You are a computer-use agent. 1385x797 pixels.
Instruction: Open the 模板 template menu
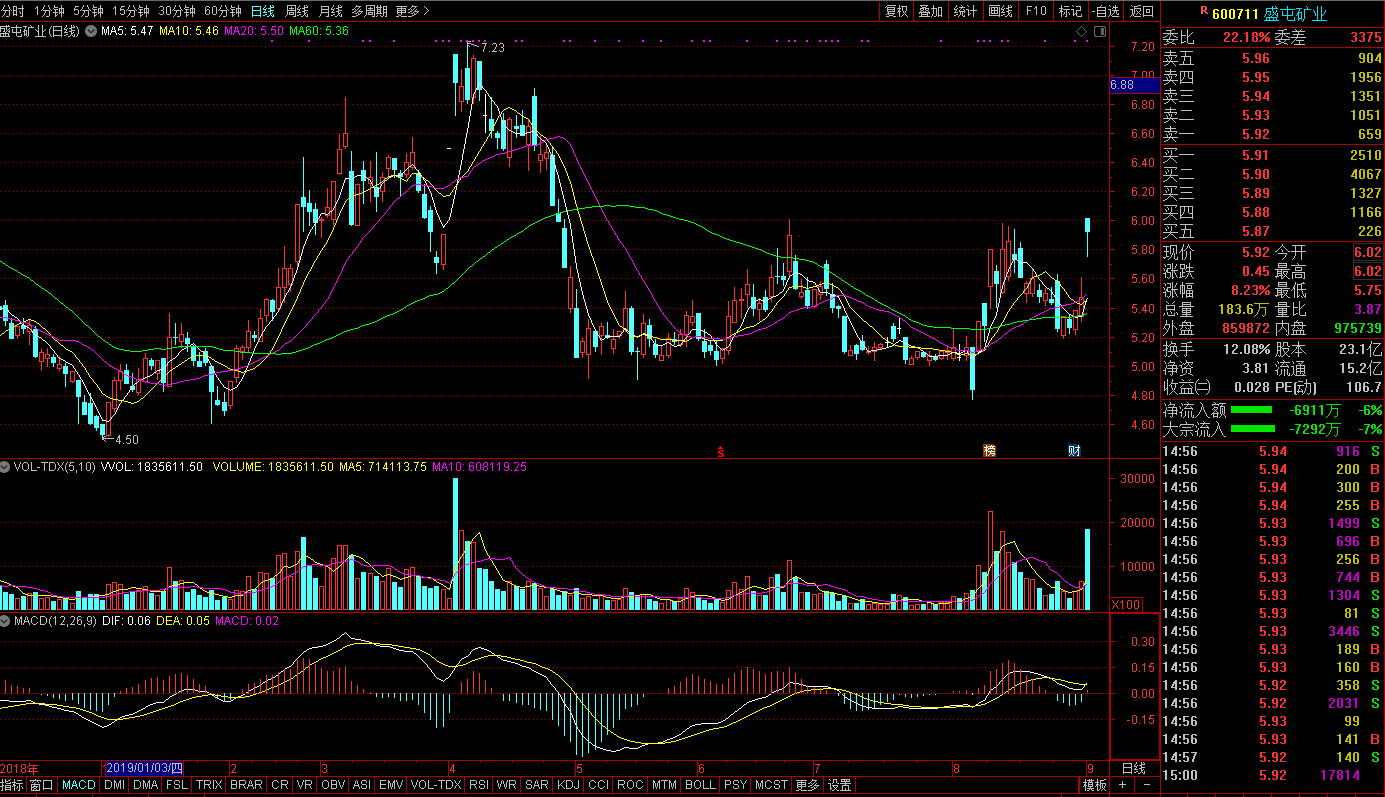click(x=1095, y=786)
